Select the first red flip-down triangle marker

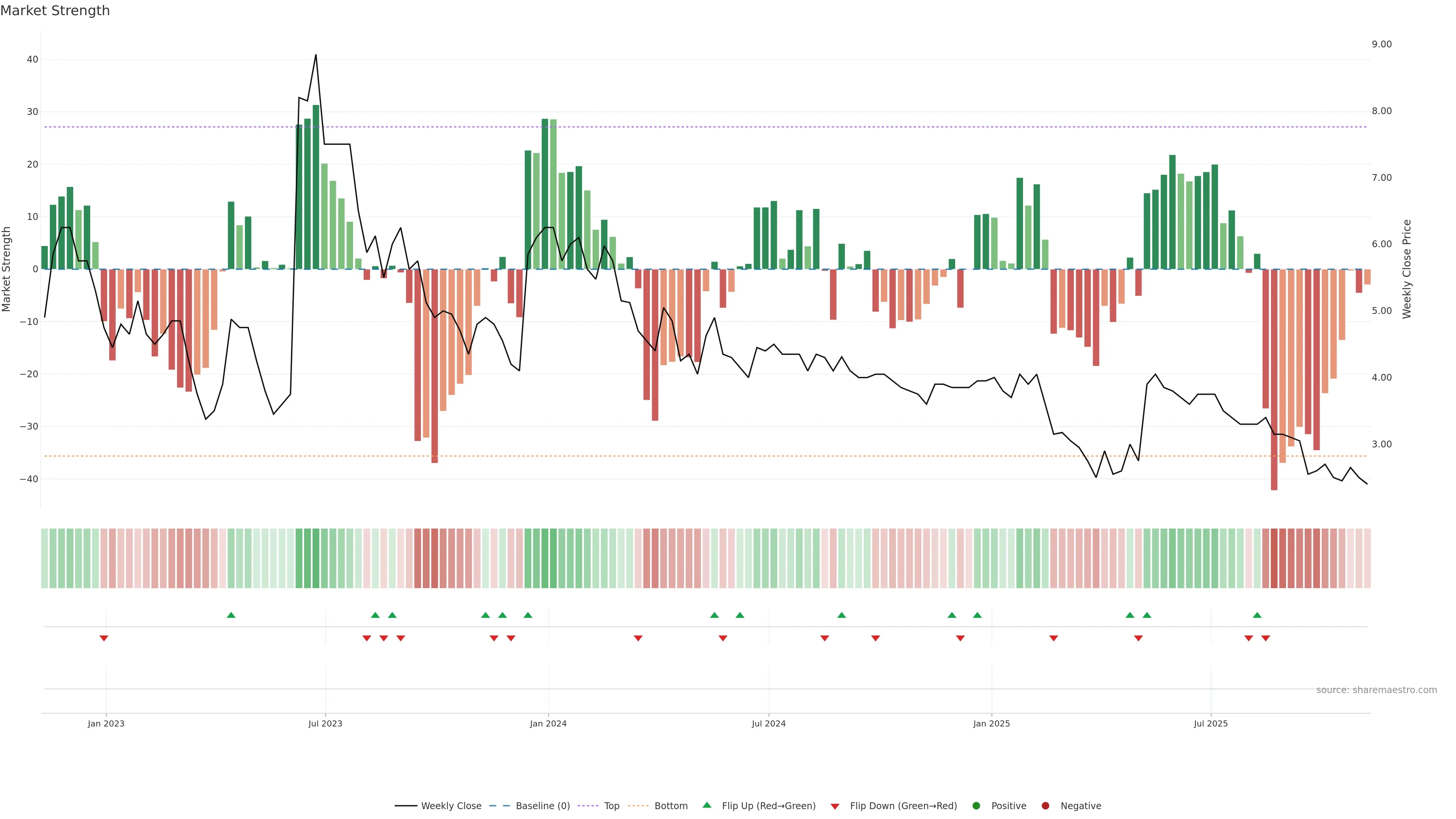click(104, 638)
